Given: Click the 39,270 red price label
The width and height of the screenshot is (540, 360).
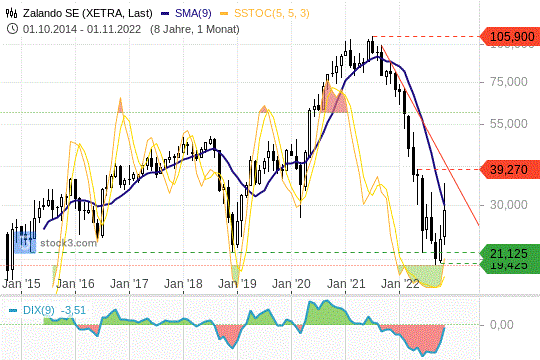Looking at the screenshot, I should [510, 169].
